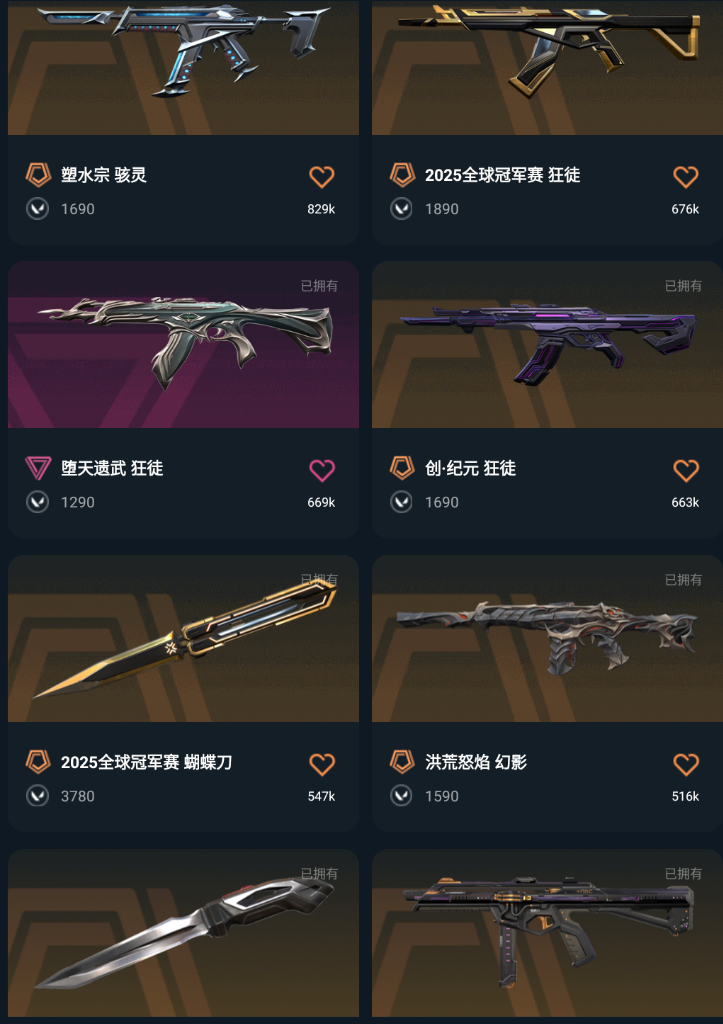The height and width of the screenshot is (1024, 723).
Task: Tap heart icon for 2025全球冠军赛 蝴蝶刀
Action: tap(321, 764)
